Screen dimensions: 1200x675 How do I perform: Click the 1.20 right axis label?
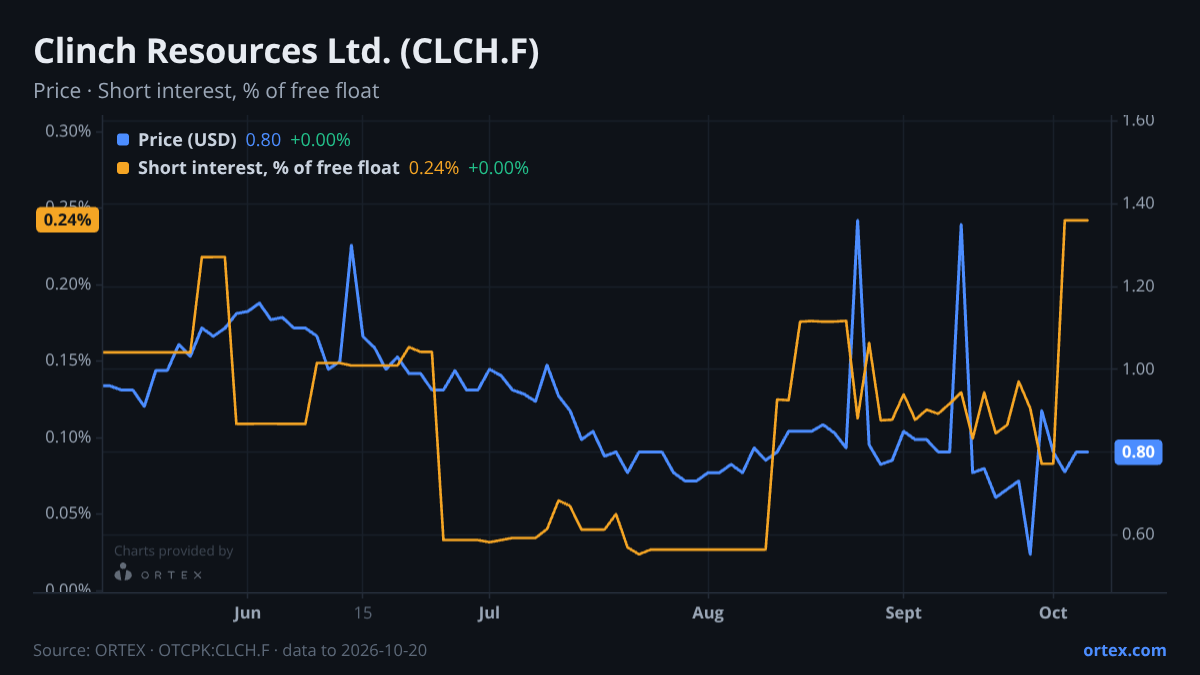tap(1138, 287)
